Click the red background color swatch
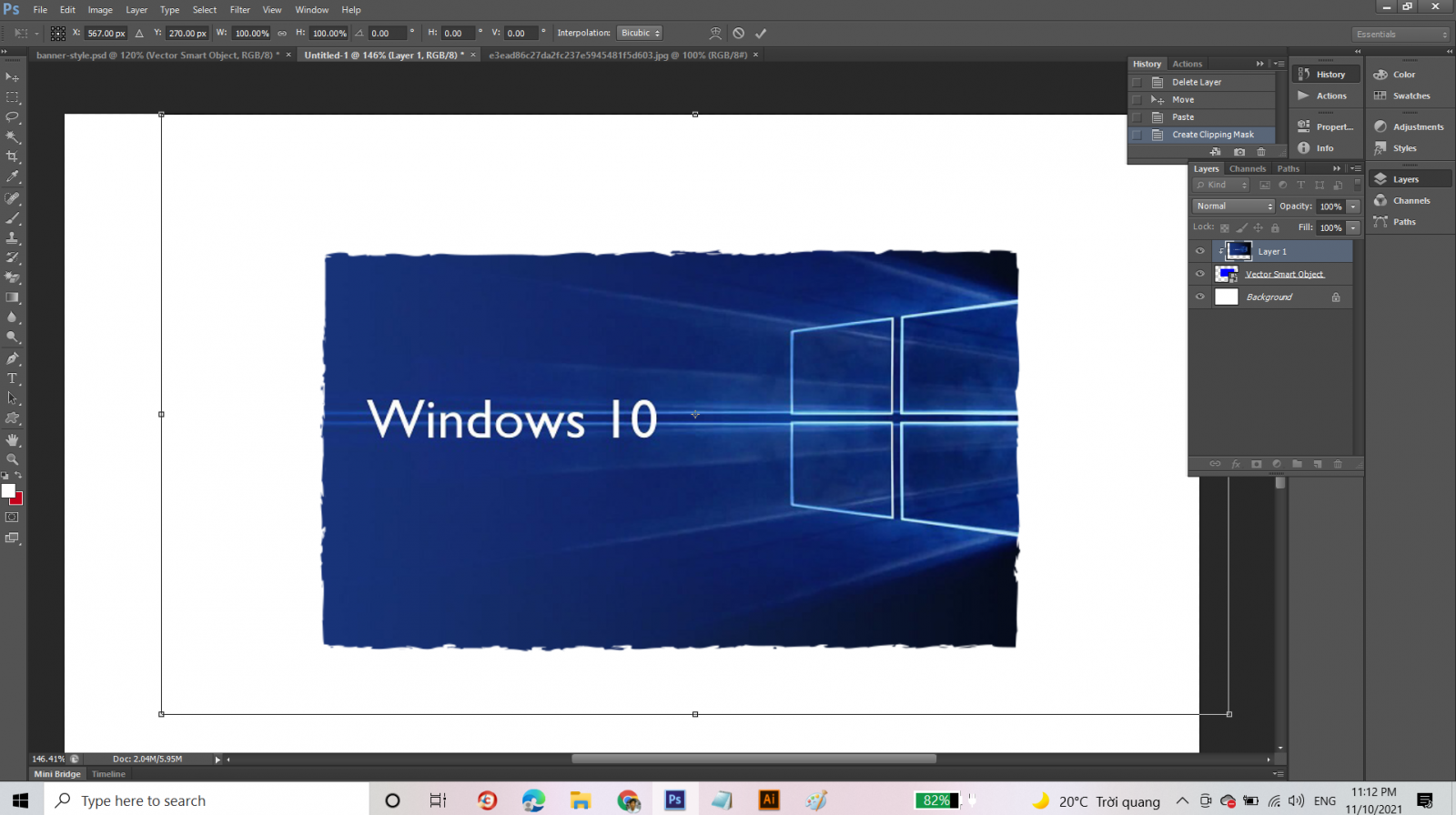This screenshot has width=1456, height=815. [18, 499]
